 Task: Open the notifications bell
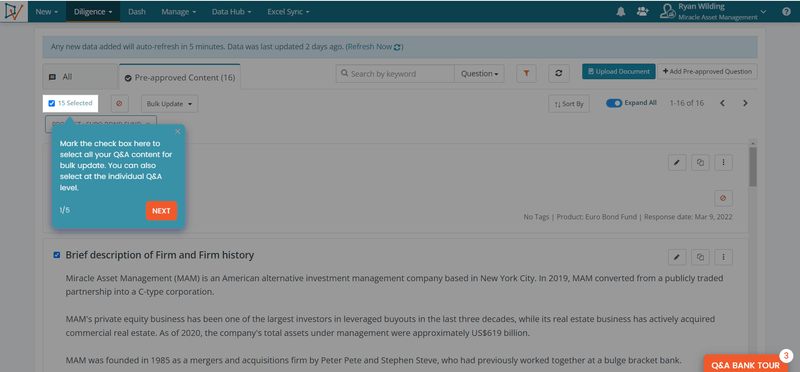pyautogui.click(x=621, y=12)
